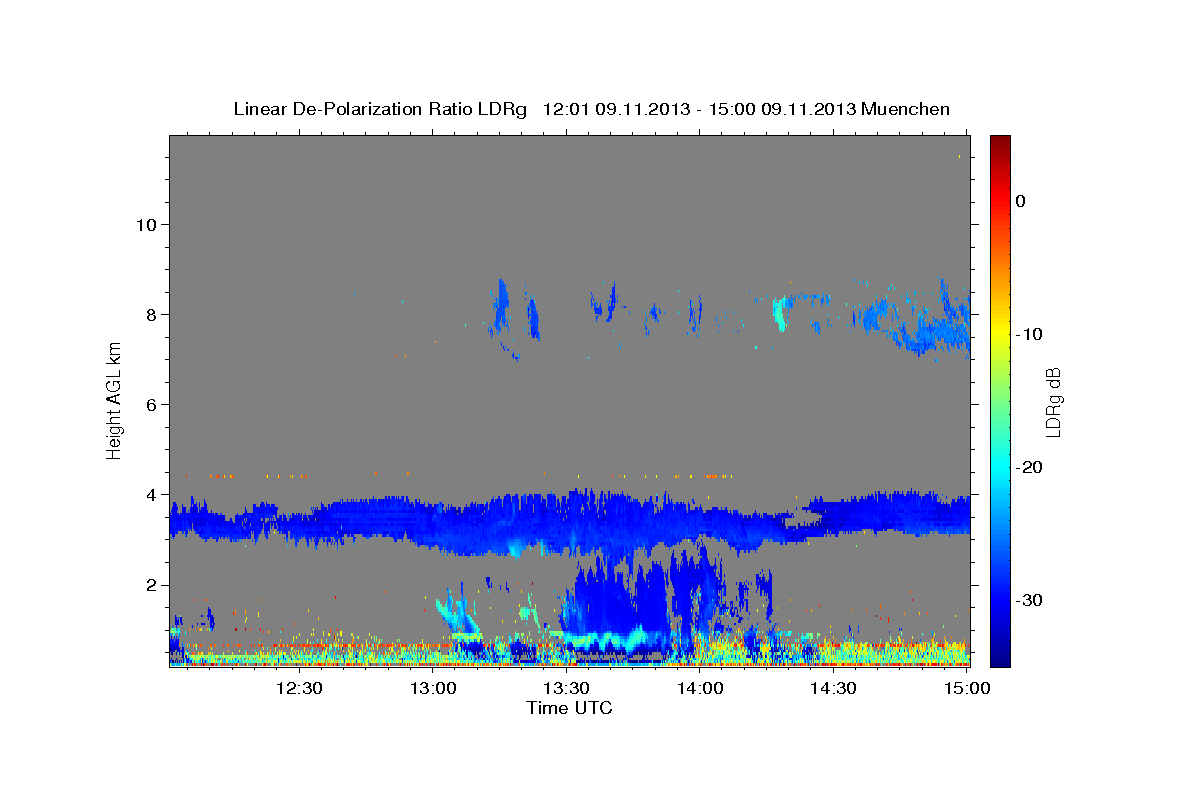Click the 'Muenchen' location text in title
This screenshot has width=1200, height=800.
(x=907, y=109)
